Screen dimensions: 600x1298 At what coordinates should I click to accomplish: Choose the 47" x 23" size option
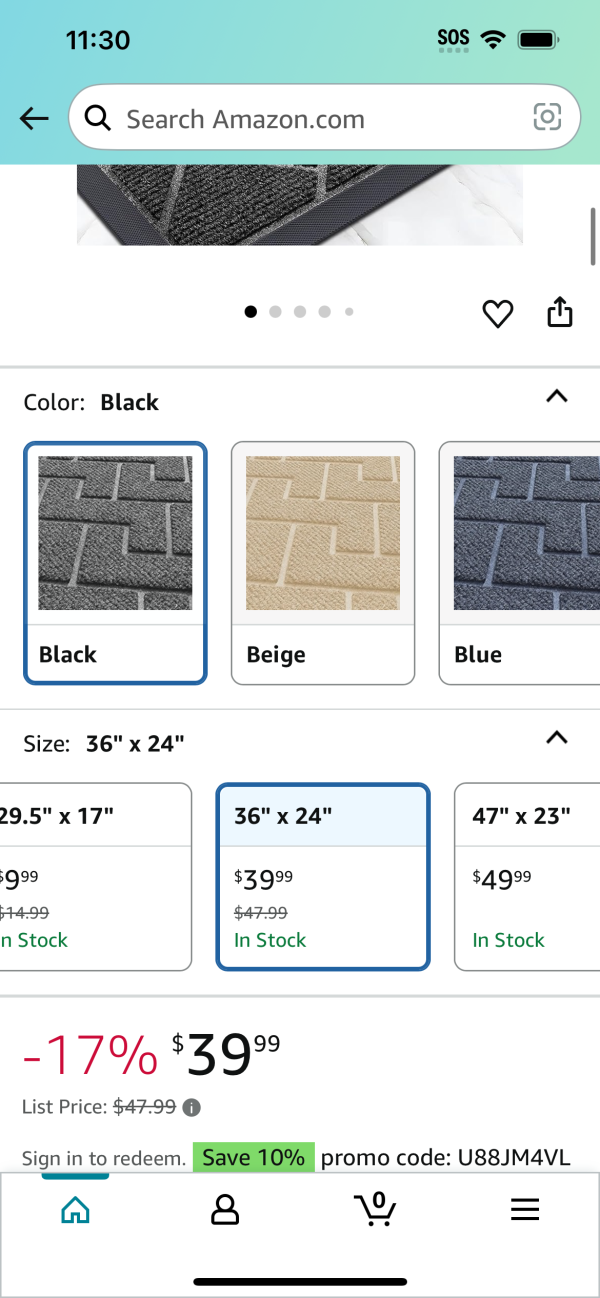click(527, 877)
